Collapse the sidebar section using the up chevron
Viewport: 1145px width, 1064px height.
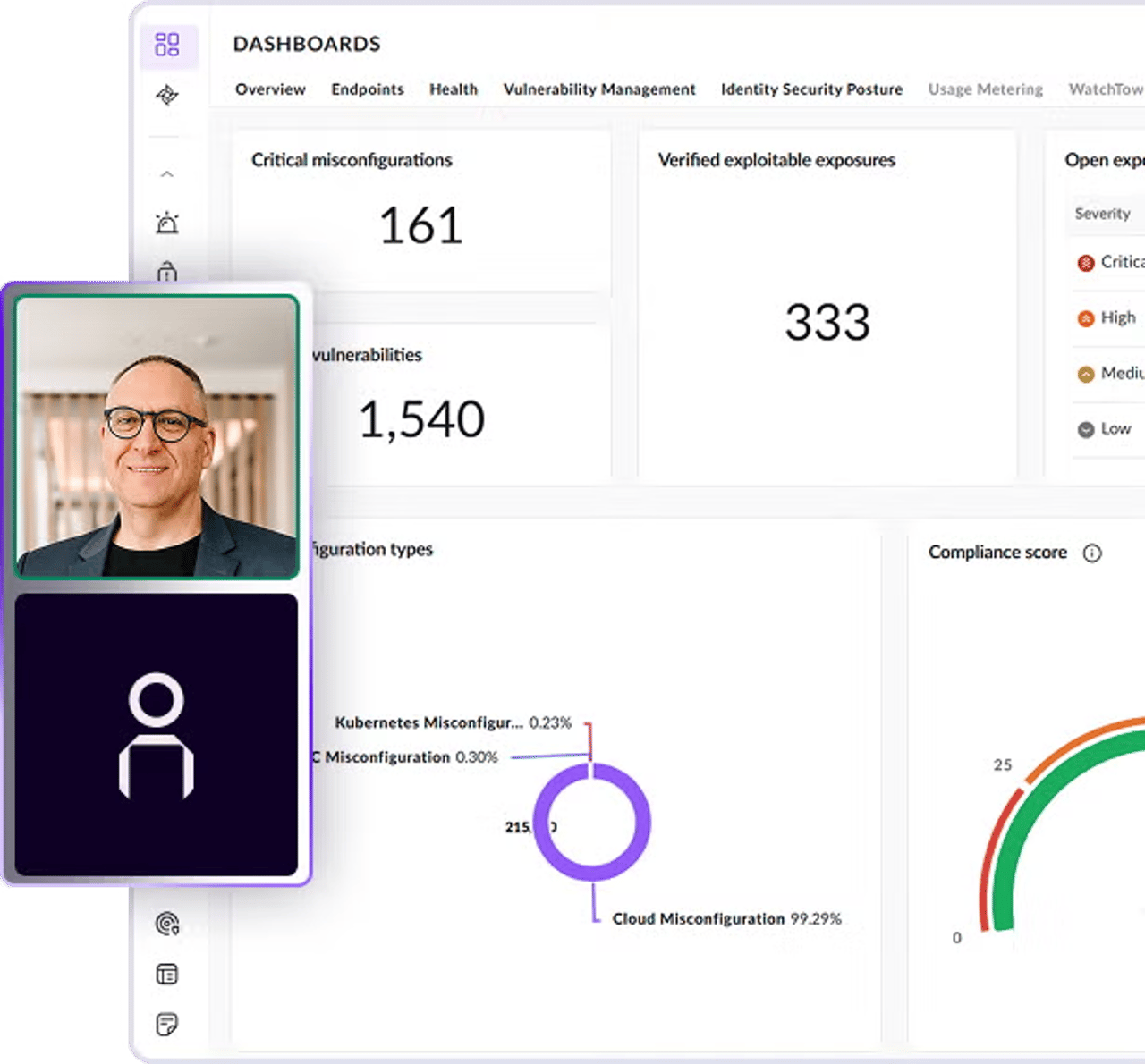tap(167, 174)
